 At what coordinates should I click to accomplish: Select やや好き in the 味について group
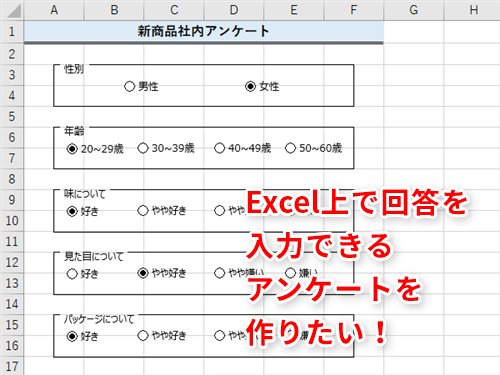[143, 210]
